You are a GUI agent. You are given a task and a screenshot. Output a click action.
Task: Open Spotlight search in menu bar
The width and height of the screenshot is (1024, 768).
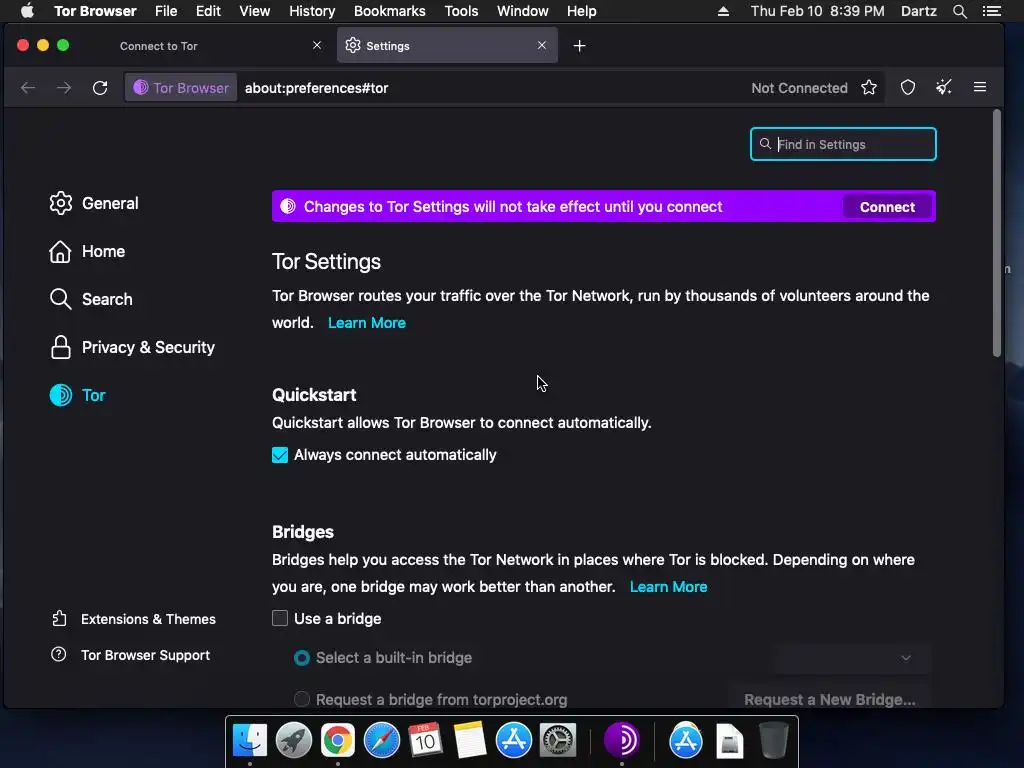click(x=959, y=11)
